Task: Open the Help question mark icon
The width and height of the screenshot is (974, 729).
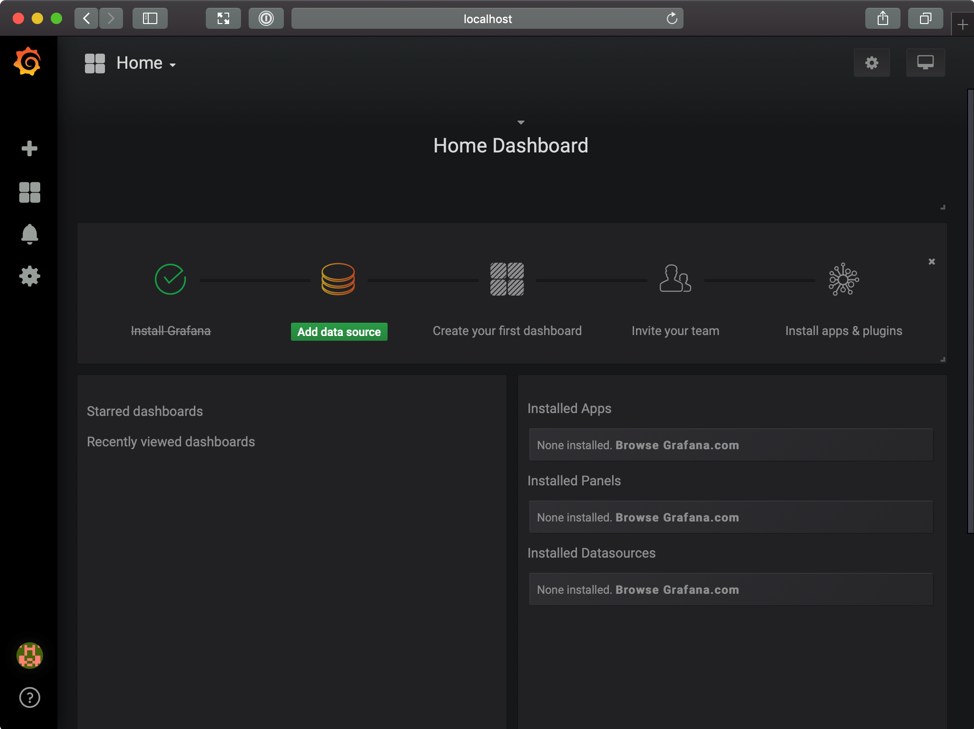Action: coord(29,698)
